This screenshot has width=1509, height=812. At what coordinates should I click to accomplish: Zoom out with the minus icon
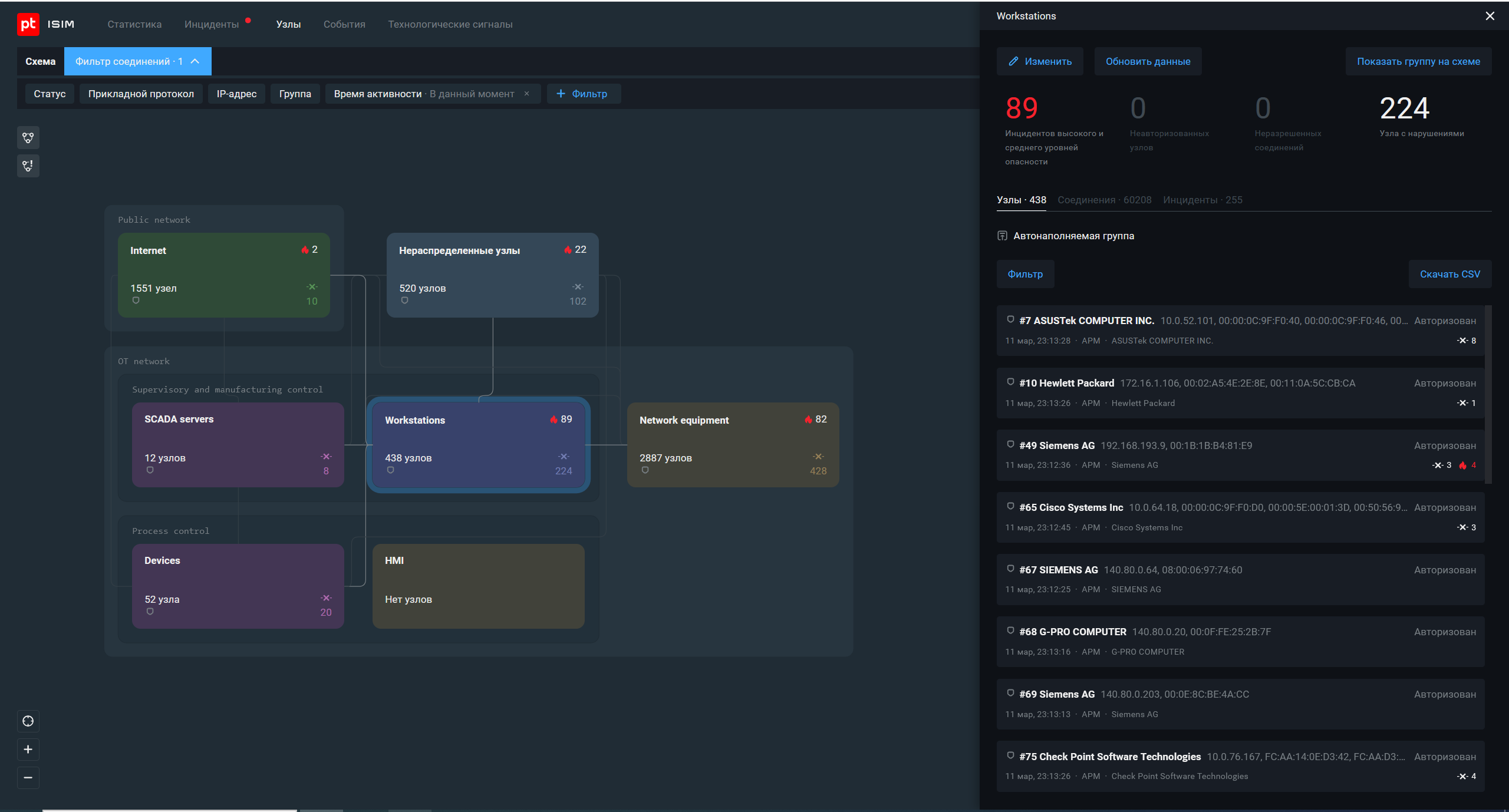point(28,778)
